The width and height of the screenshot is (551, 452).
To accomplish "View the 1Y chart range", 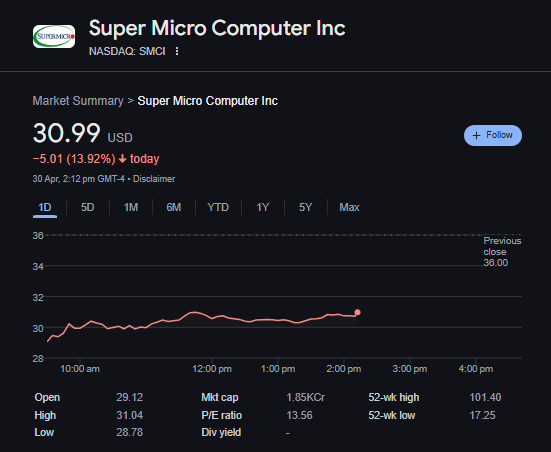I will tap(262, 207).
